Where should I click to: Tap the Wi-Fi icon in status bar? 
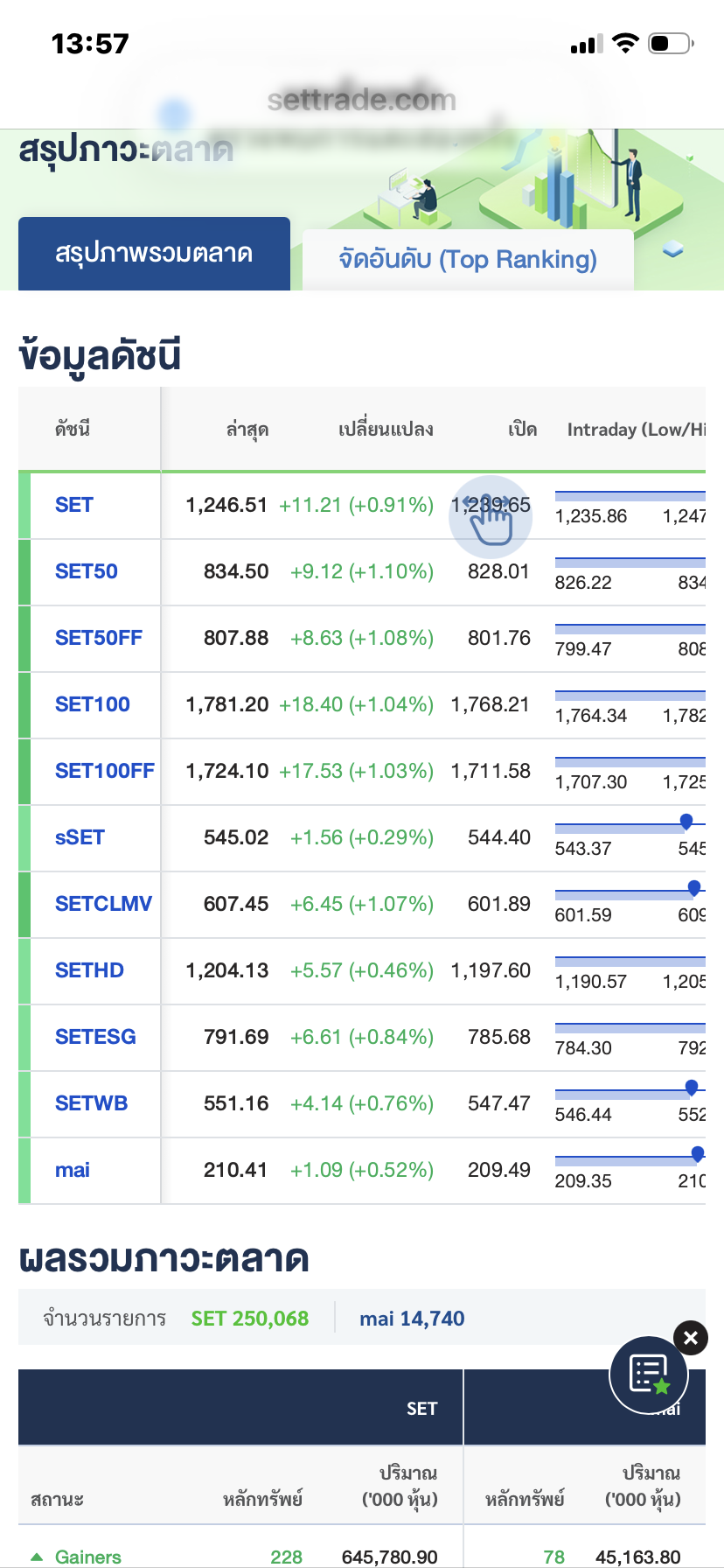pos(625,43)
